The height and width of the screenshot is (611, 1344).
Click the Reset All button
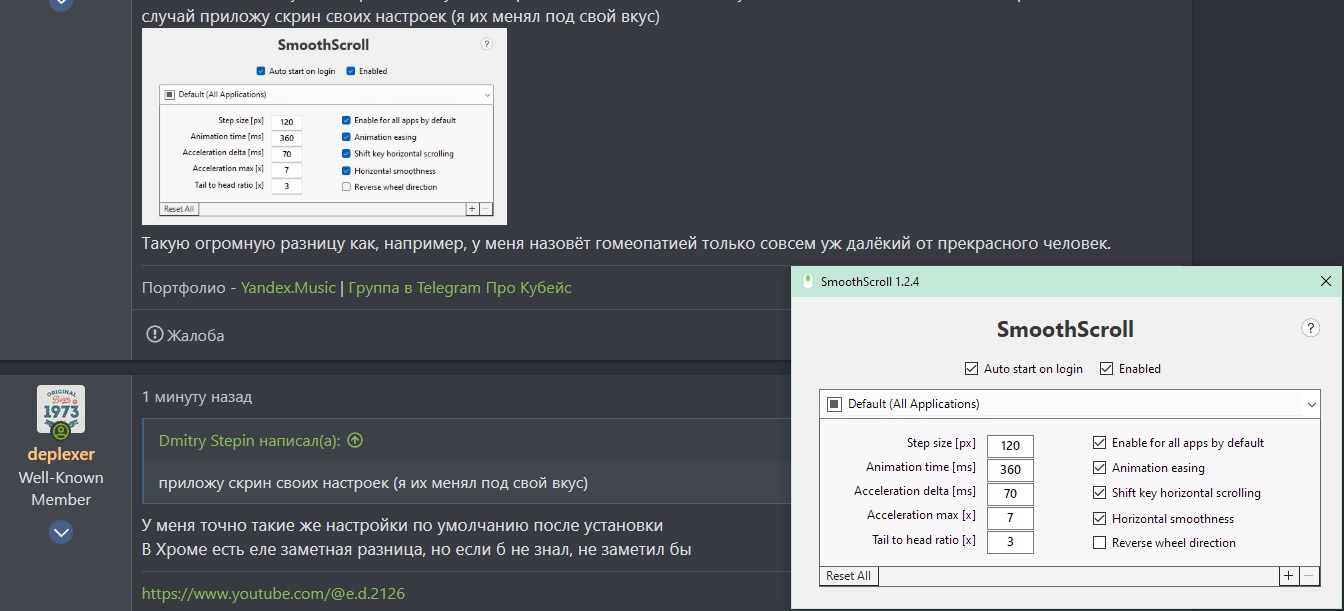click(848, 576)
